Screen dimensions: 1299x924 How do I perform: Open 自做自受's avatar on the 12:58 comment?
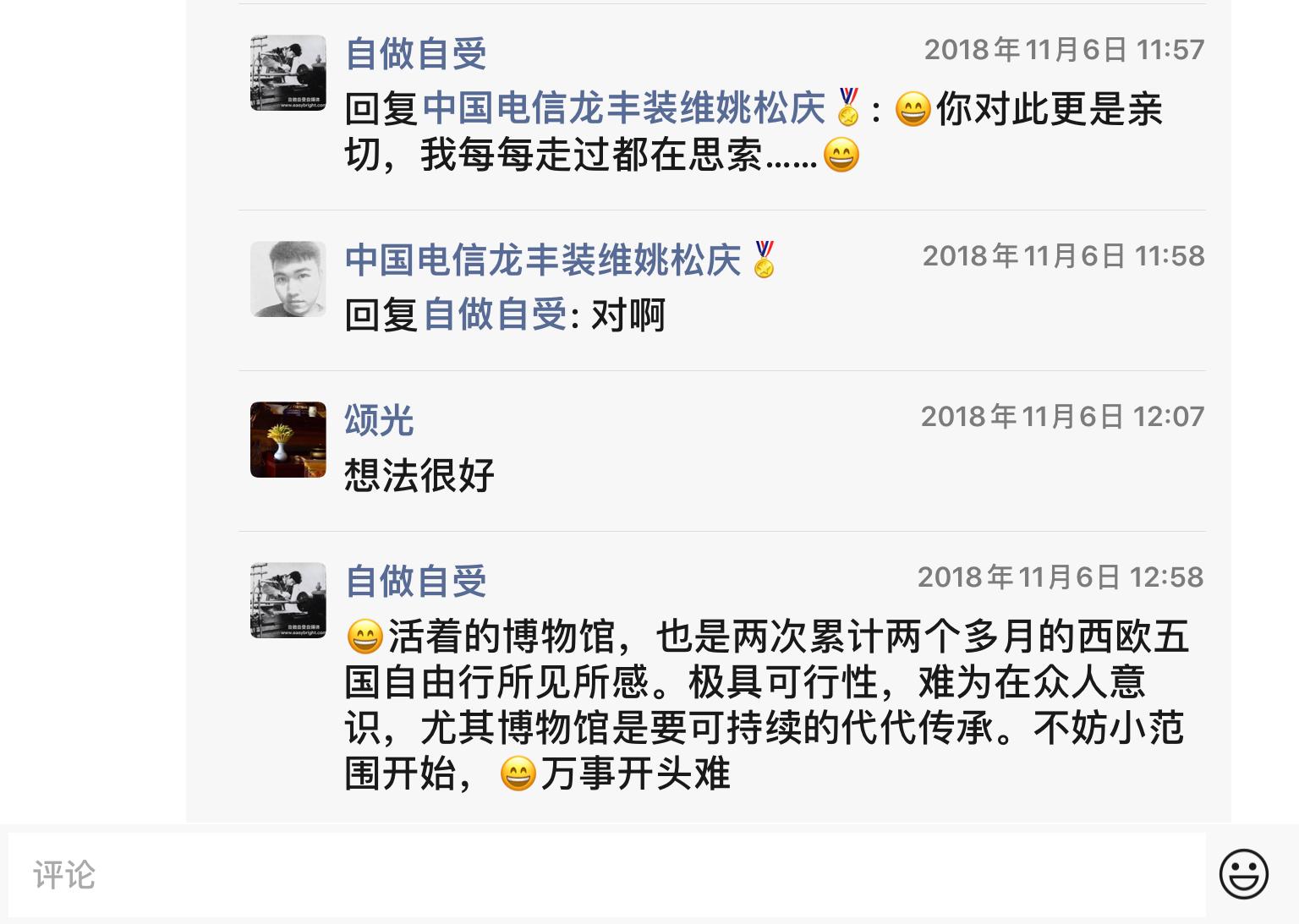pyautogui.click(x=288, y=600)
